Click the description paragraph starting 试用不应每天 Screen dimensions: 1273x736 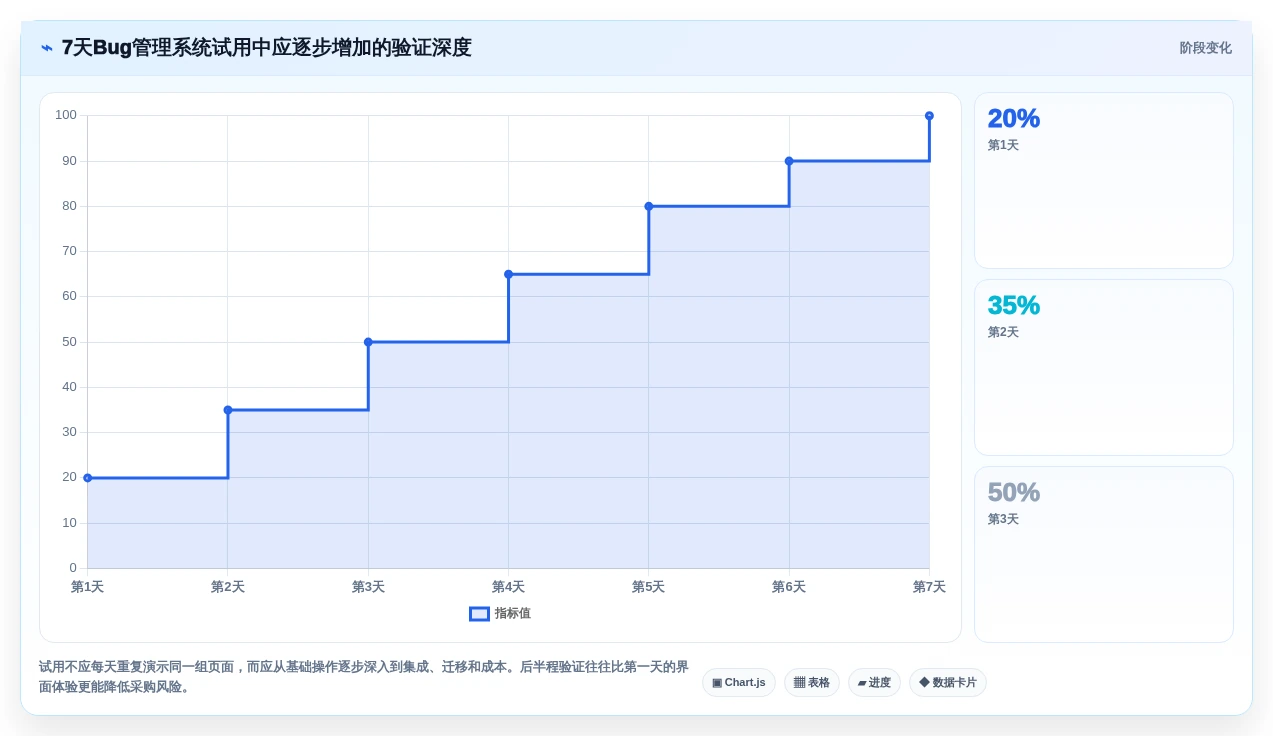click(364, 677)
